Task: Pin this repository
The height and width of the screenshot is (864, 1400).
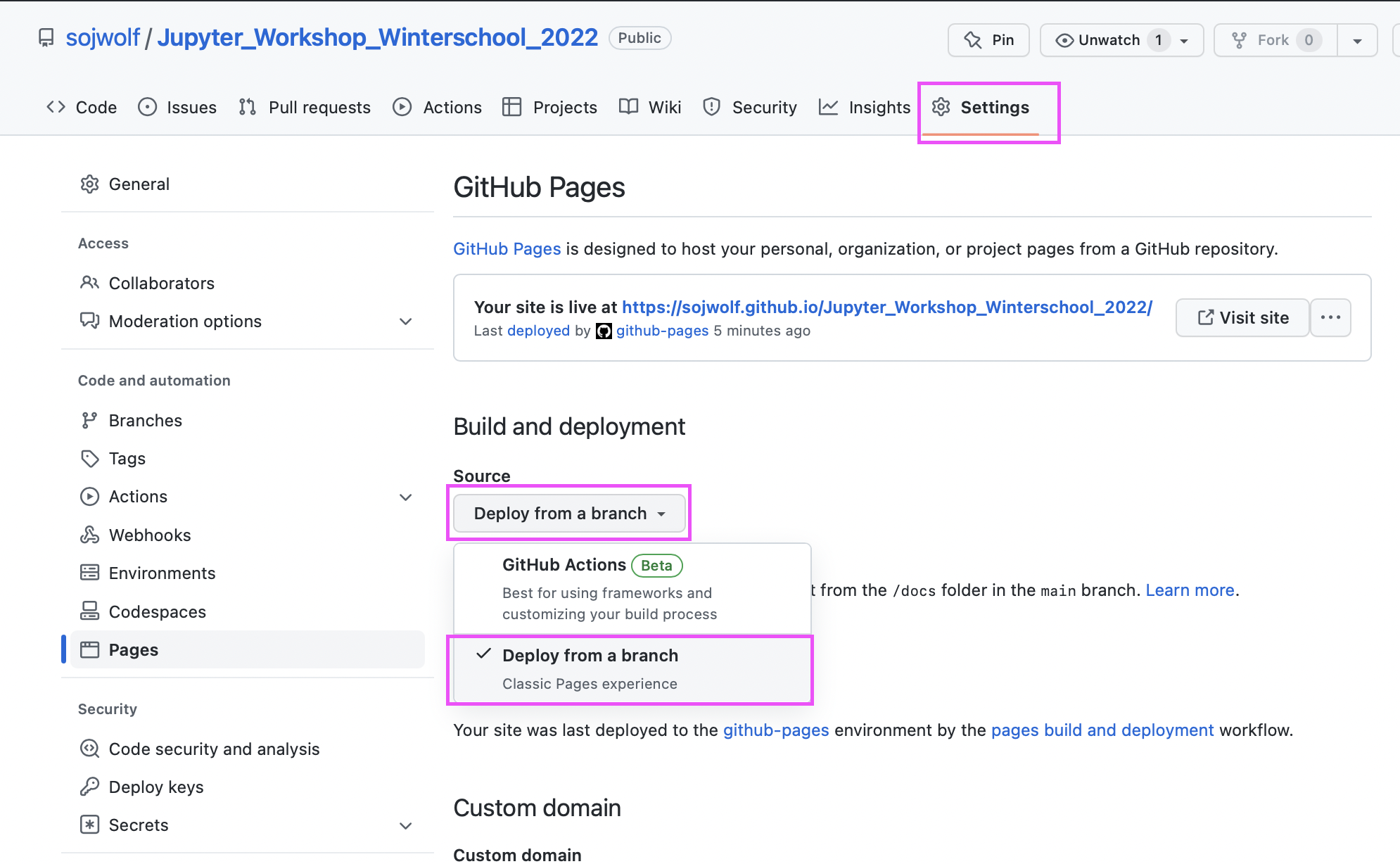Action: (988, 40)
